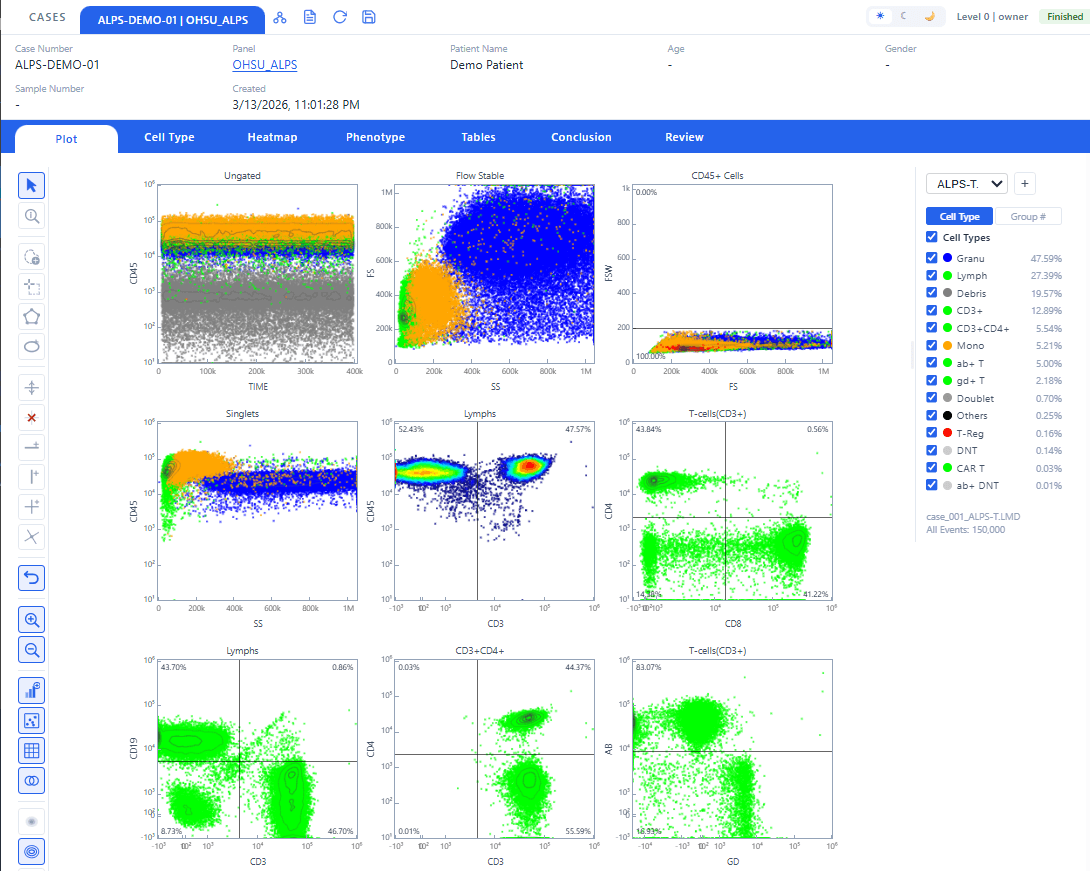Image resolution: width=1090 pixels, height=871 pixels.
Task: Switch to density plot display
Action: 31,822
